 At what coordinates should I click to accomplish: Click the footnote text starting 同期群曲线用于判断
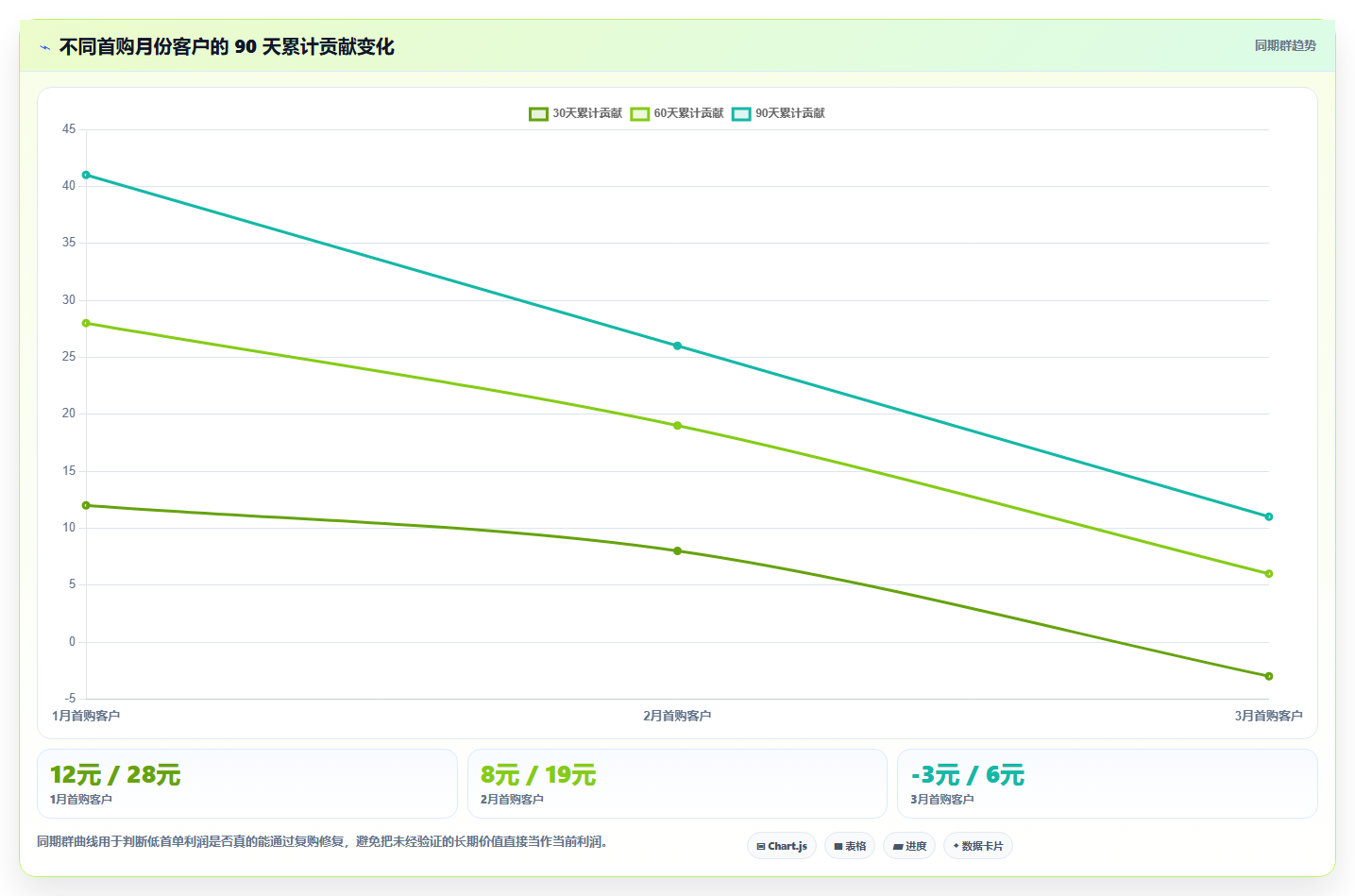[322, 841]
